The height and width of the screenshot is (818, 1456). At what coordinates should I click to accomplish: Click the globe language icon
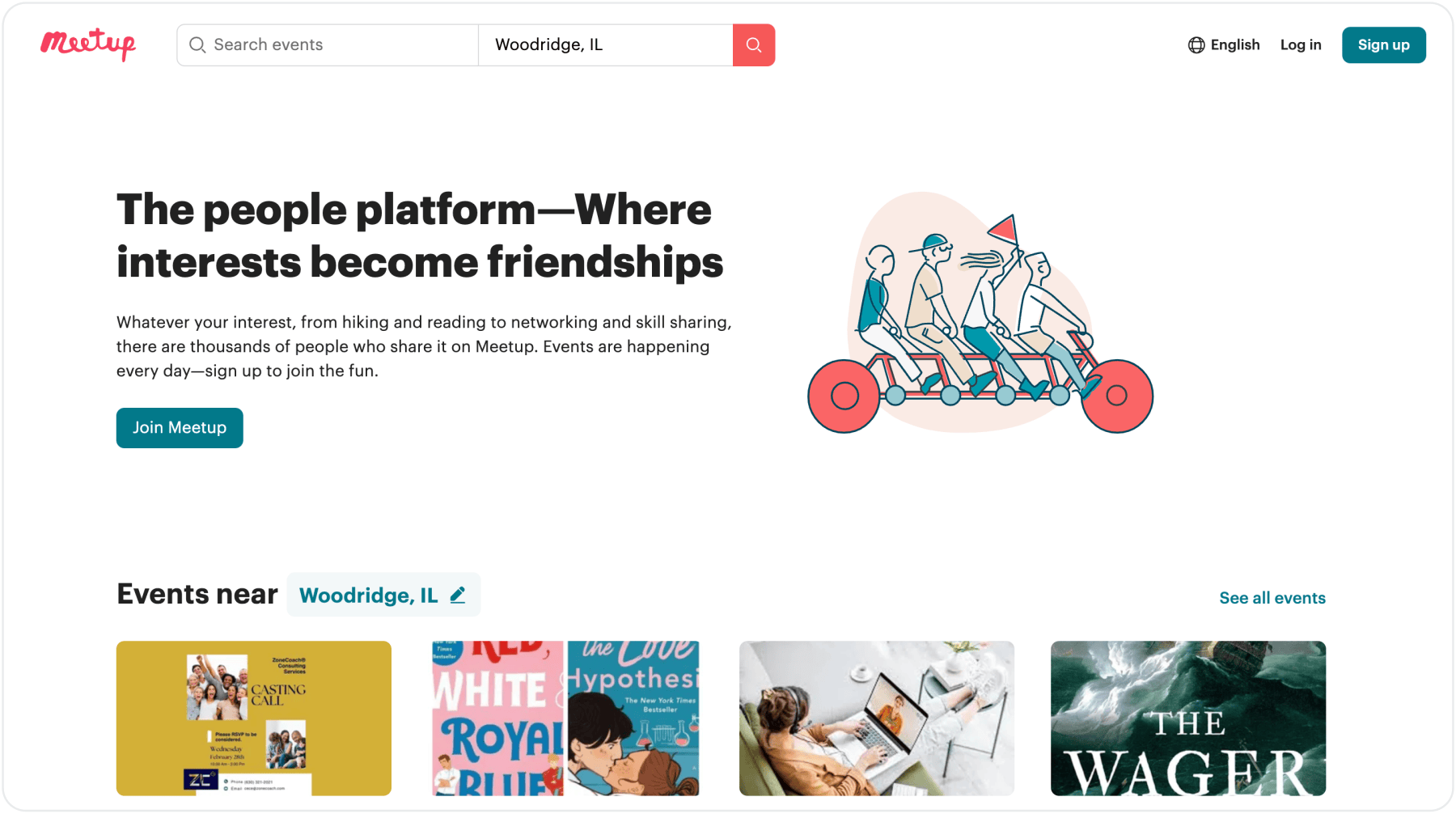1196,45
